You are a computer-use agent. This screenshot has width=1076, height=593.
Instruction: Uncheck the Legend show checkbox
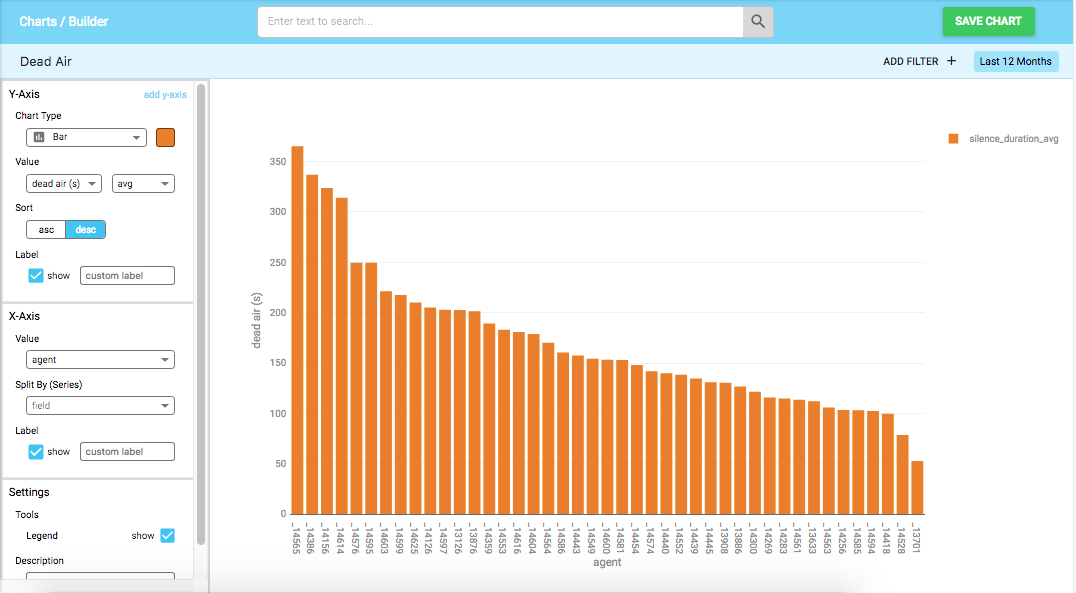point(167,535)
